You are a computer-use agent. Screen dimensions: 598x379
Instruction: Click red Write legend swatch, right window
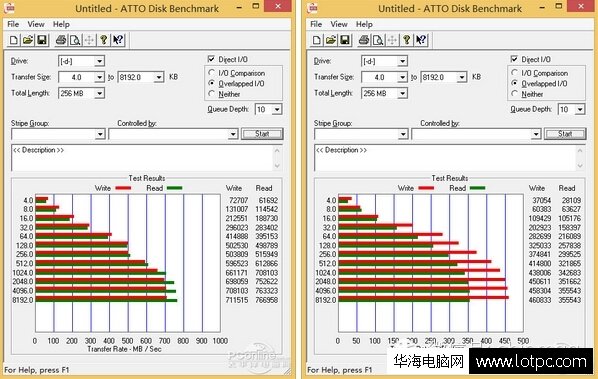(x=426, y=188)
